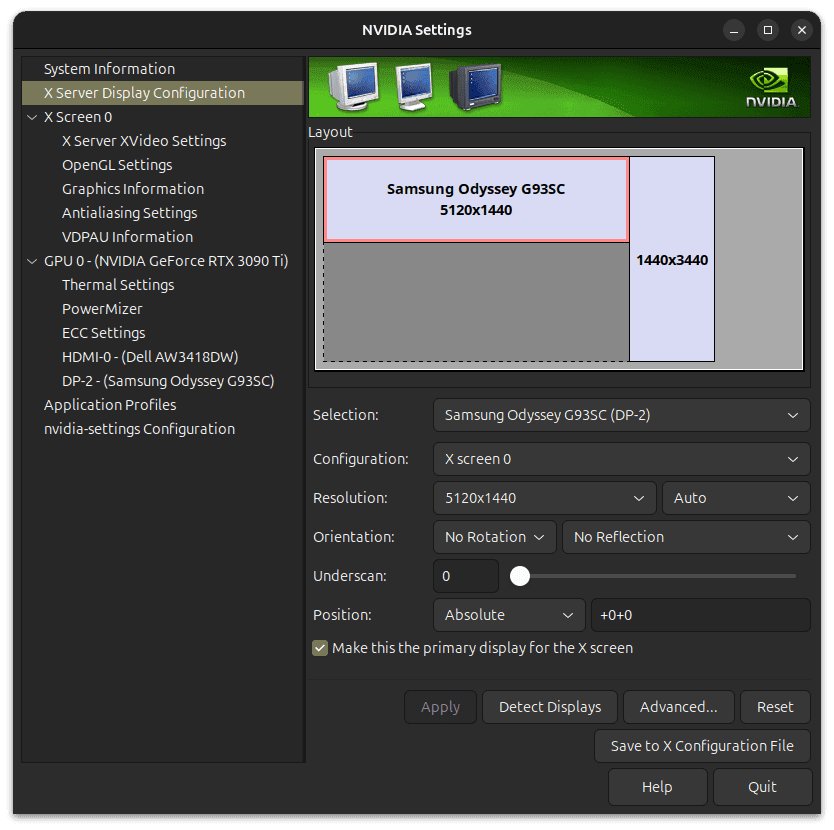Open the No Rotation orientation dropdown
Viewport: 834px width, 830px height.
pos(494,537)
